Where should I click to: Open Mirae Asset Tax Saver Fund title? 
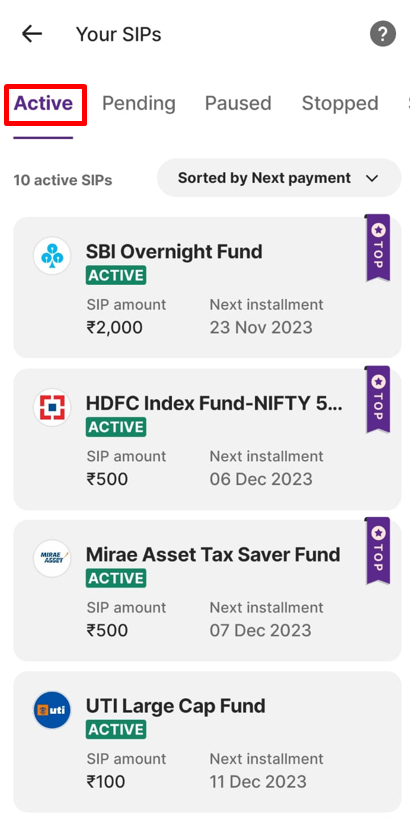(213, 555)
